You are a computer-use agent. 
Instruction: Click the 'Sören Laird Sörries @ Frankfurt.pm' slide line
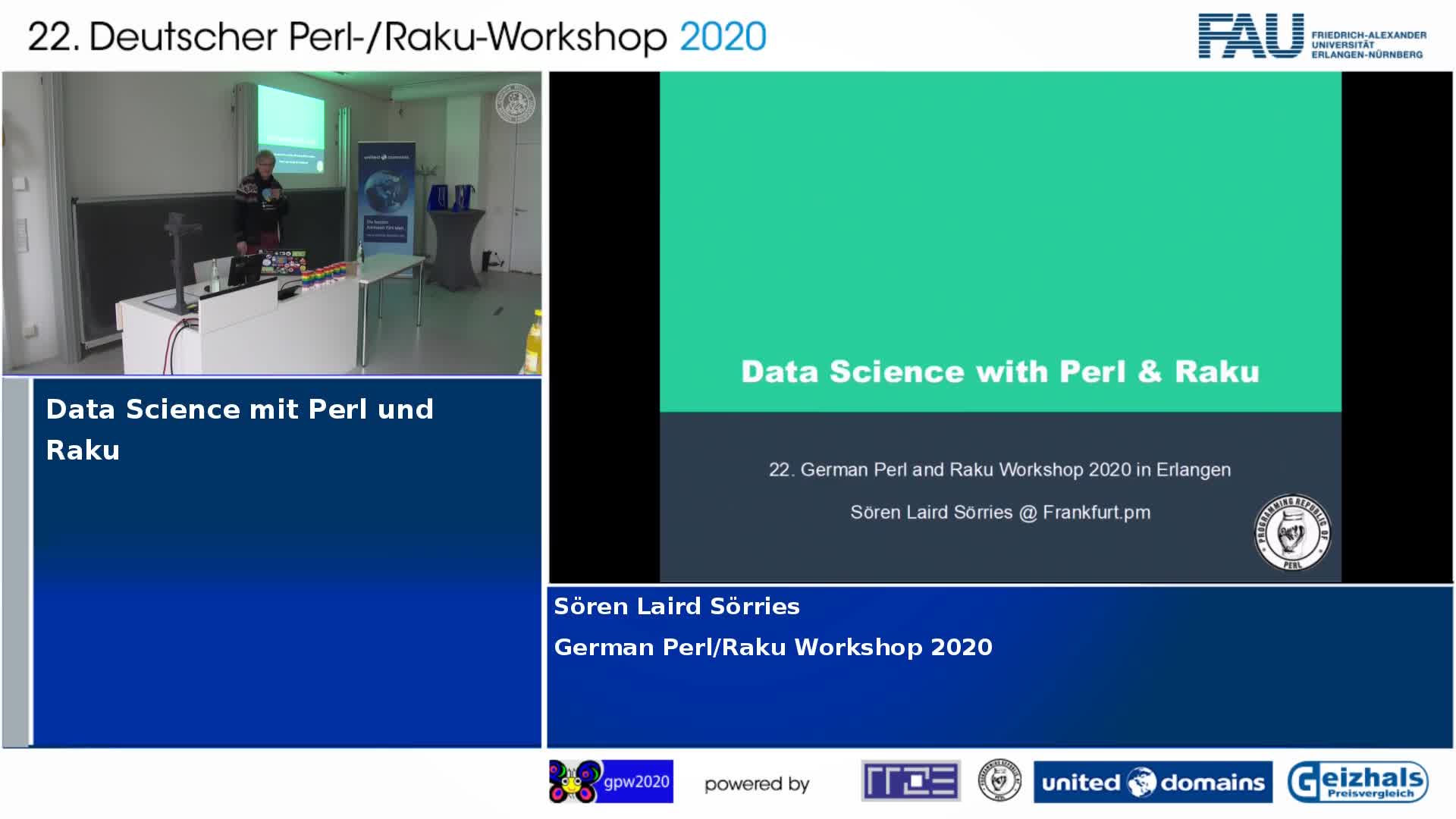[x=999, y=513]
